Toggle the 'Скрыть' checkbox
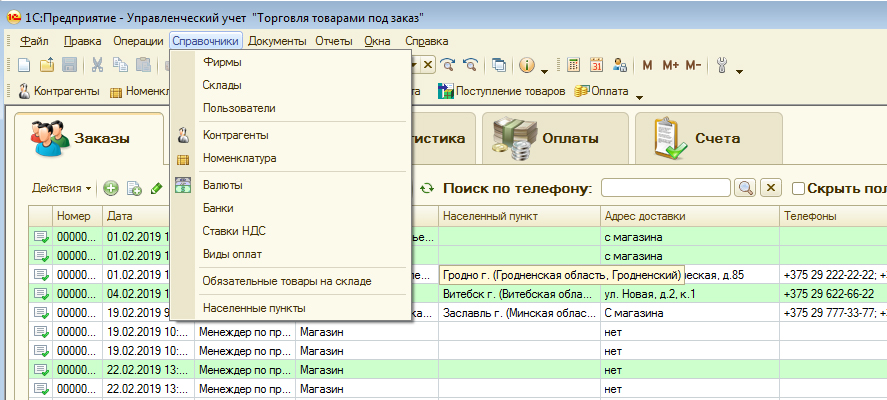Screen dimensions: 887x400 point(798,188)
